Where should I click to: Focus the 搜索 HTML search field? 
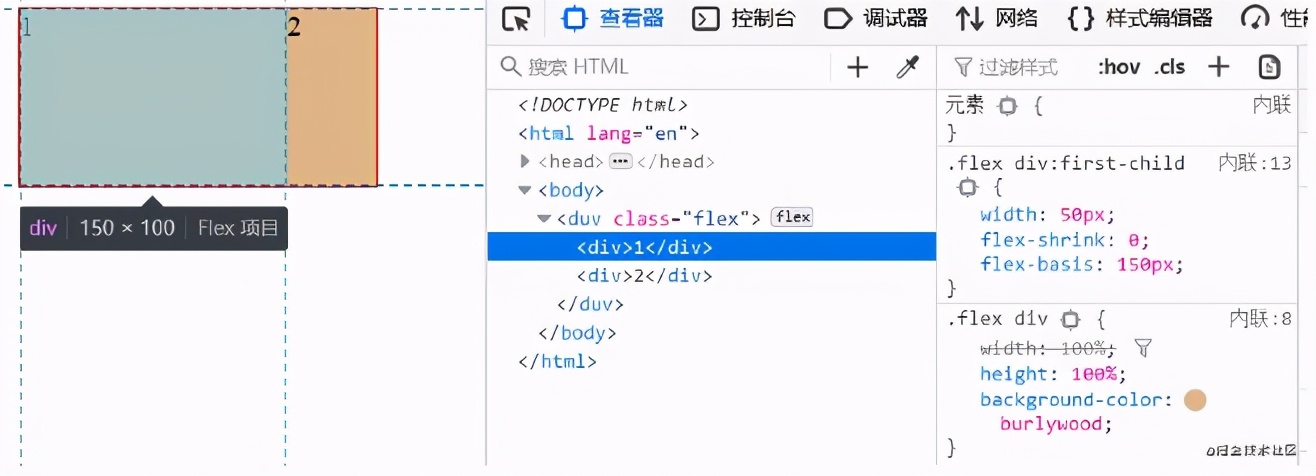coord(660,67)
